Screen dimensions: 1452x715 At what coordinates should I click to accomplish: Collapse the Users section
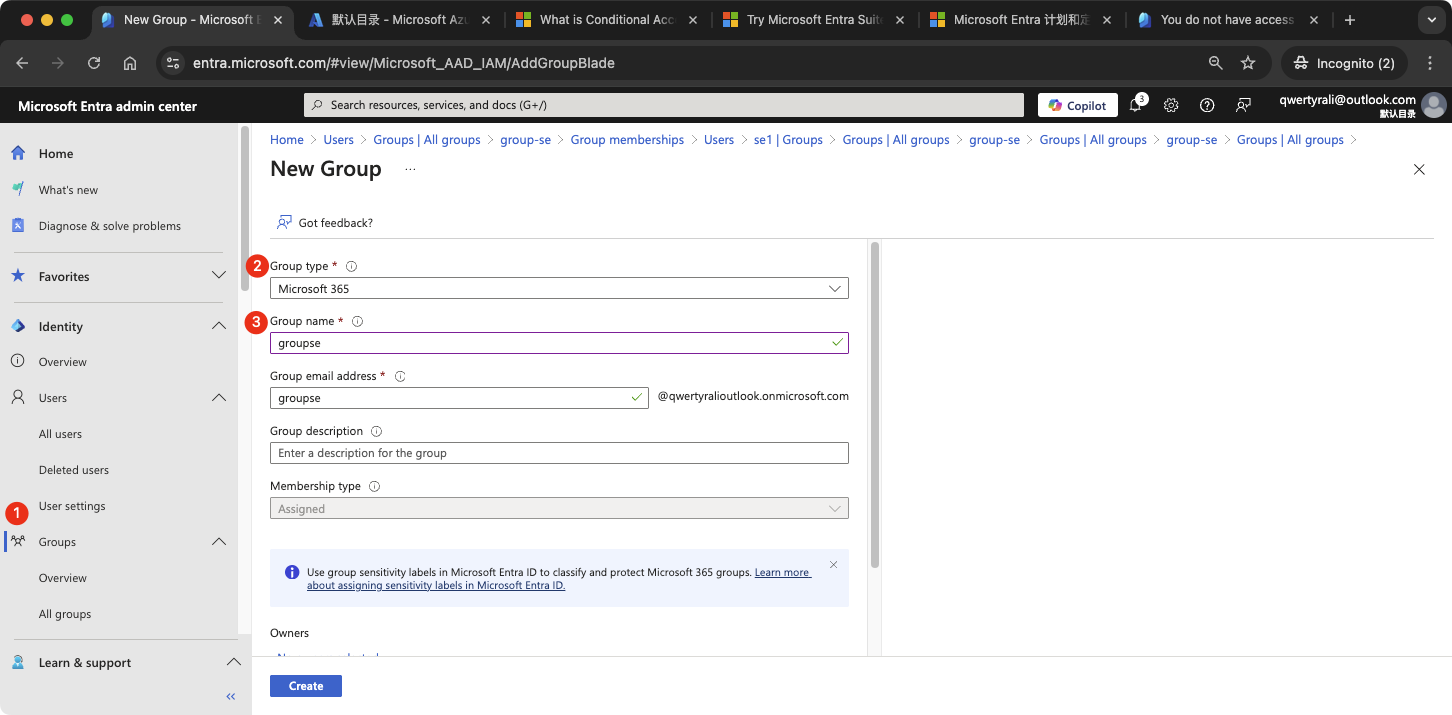click(x=219, y=397)
